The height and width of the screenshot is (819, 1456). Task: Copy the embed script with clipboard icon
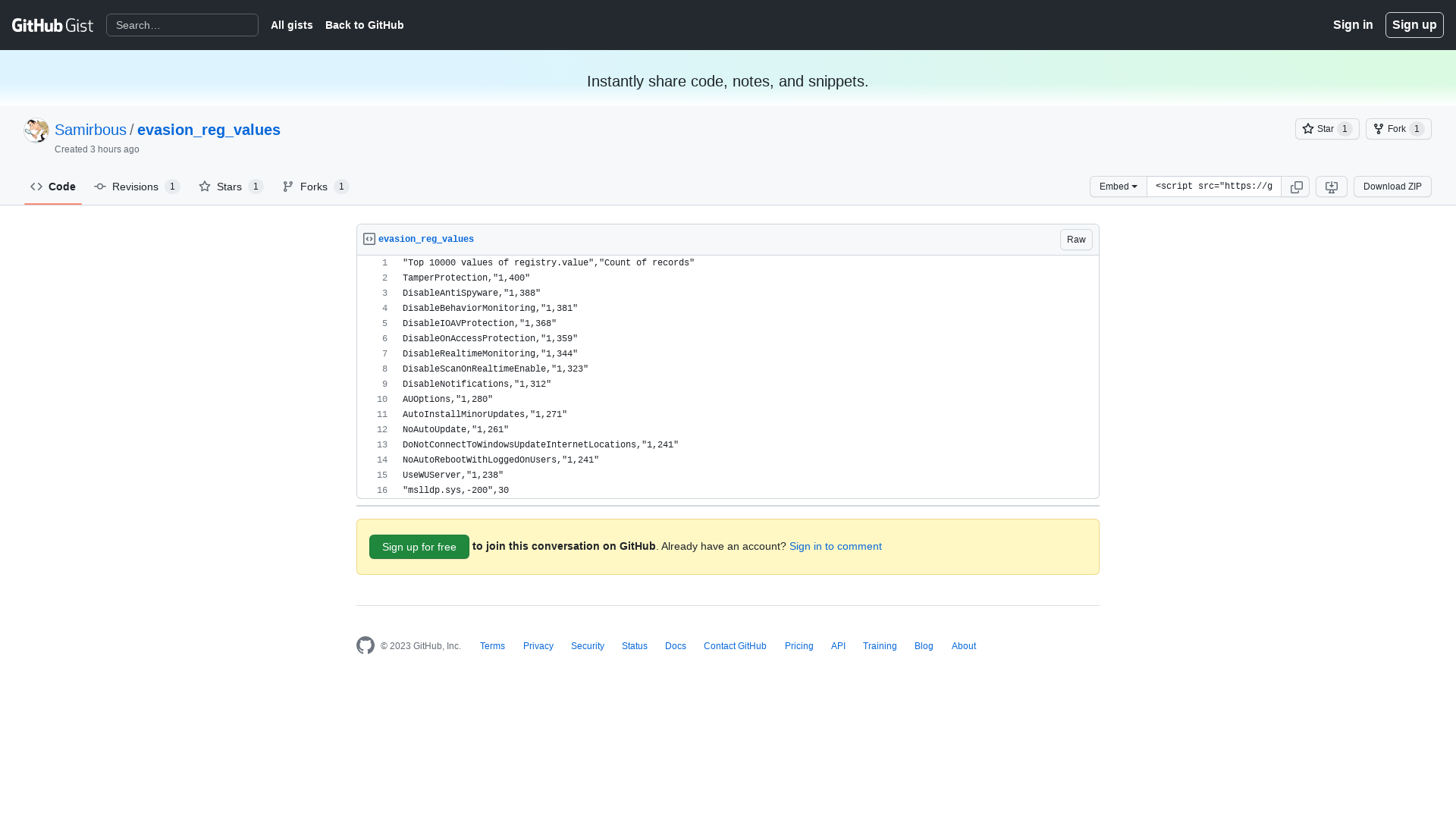click(1296, 187)
